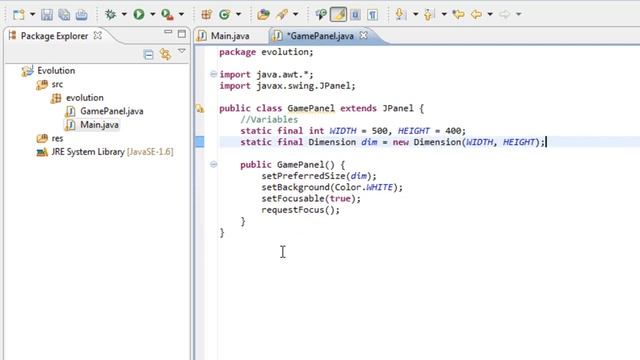Click the Previous Annotation icon
640x360 pixels.
(x=428, y=15)
